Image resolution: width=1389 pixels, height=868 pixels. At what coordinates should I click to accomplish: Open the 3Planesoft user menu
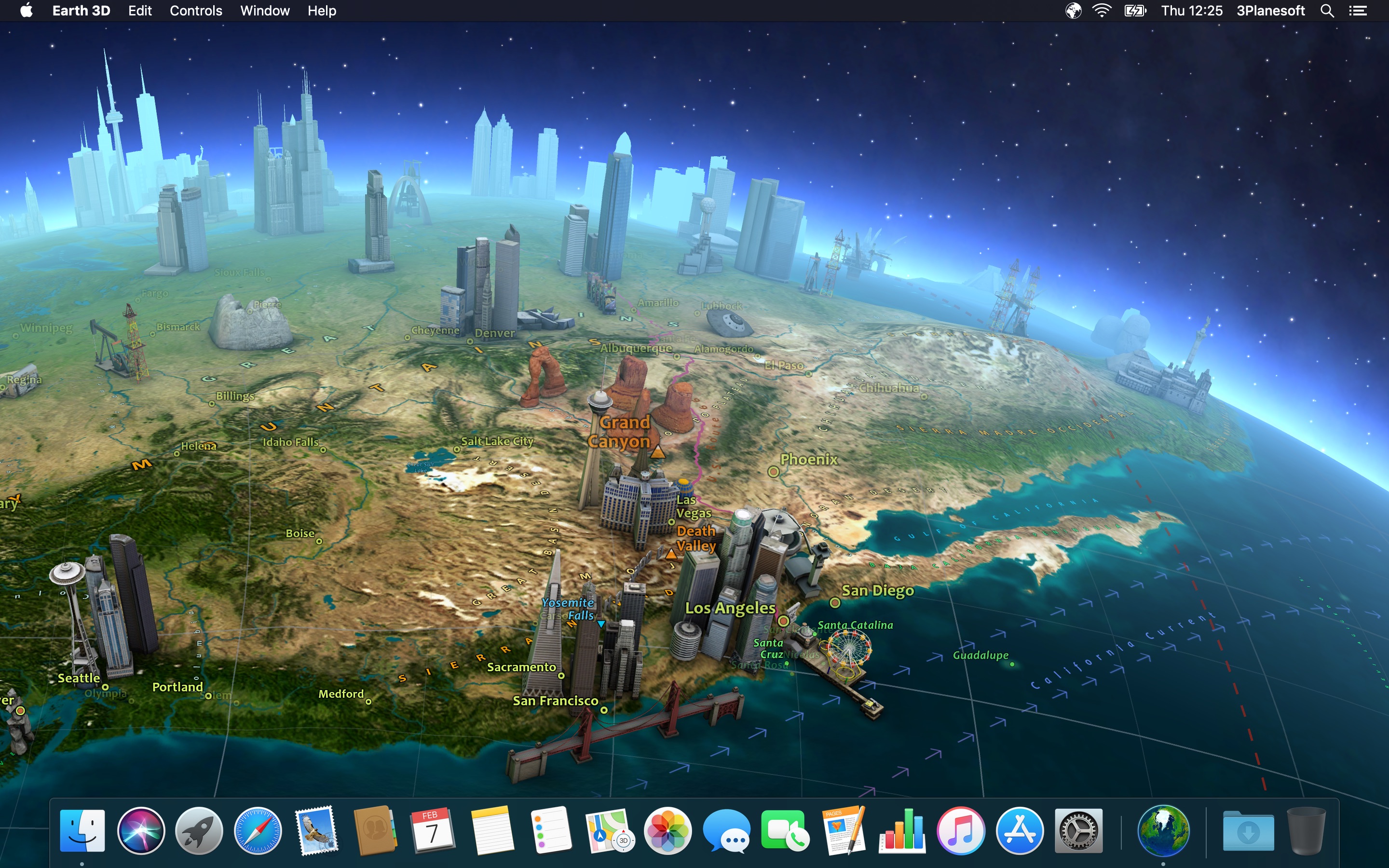(x=1270, y=10)
